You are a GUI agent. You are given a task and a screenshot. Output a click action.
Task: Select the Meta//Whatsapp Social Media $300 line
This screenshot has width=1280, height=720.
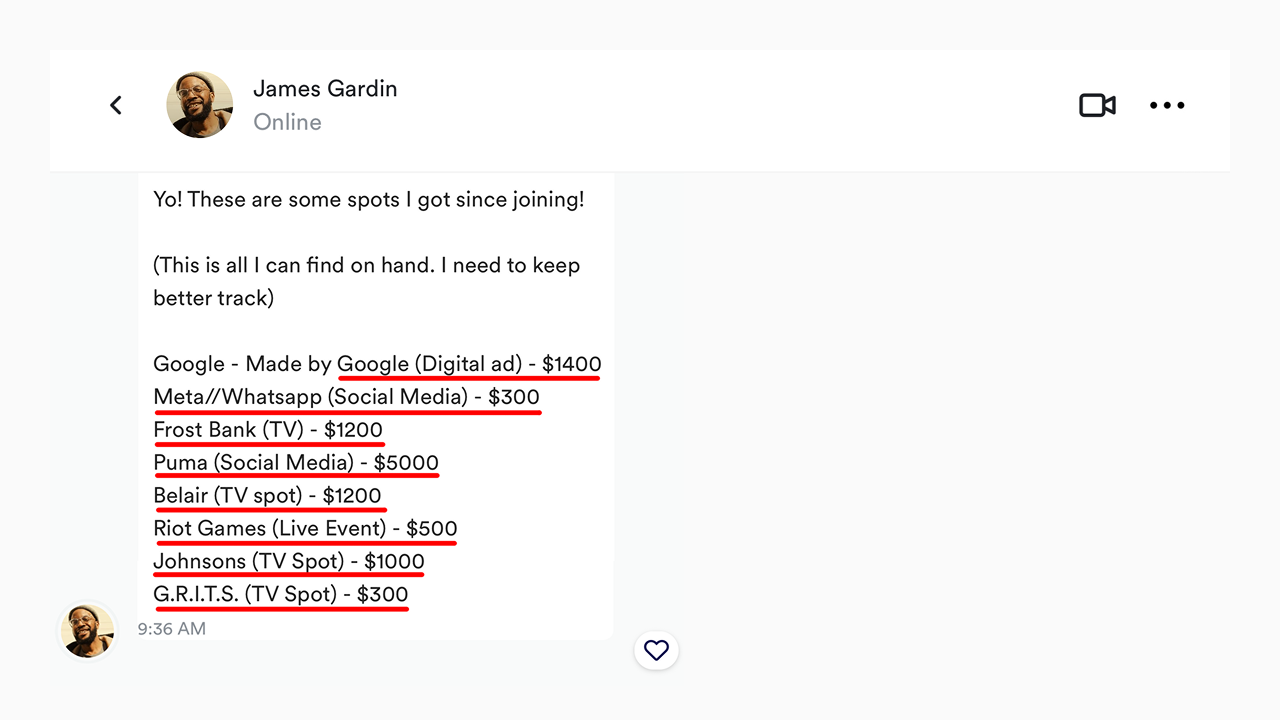(346, 397)
